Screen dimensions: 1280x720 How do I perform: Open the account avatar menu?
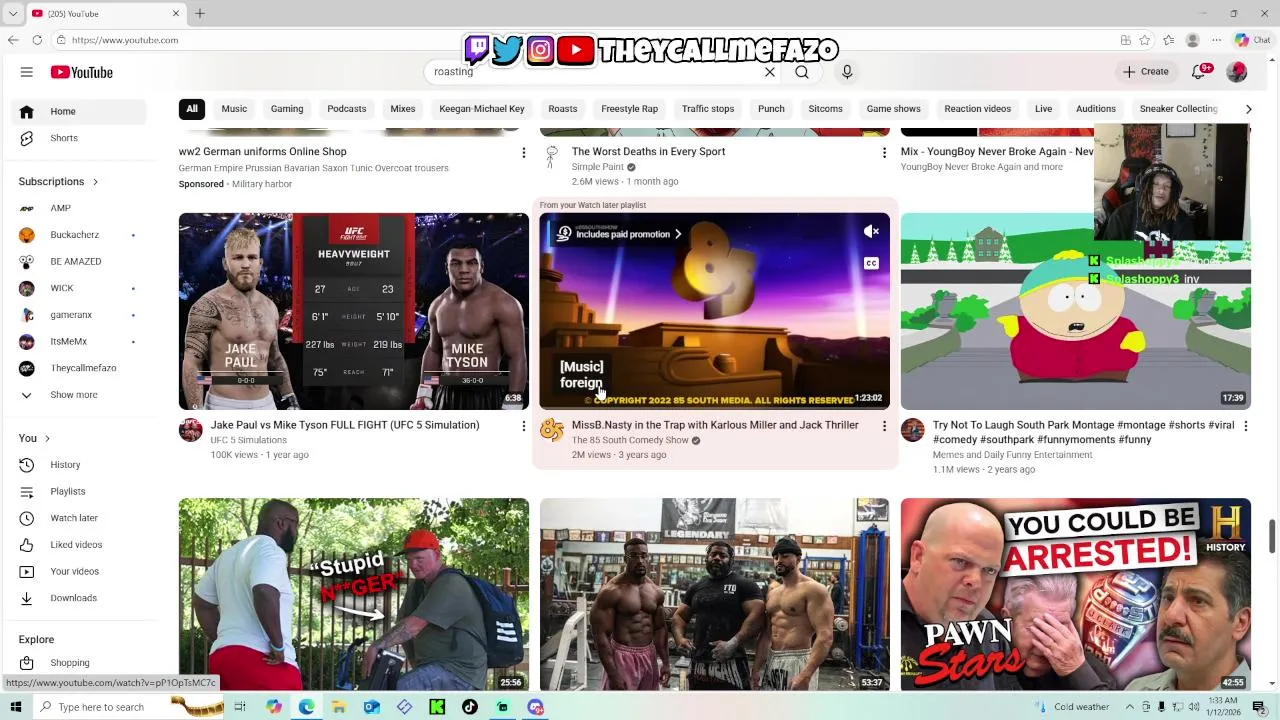(x=1237, y=72)
